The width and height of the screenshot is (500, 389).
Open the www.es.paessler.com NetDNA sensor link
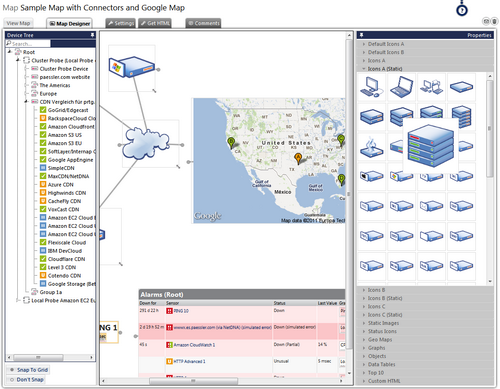click(222, 328)
